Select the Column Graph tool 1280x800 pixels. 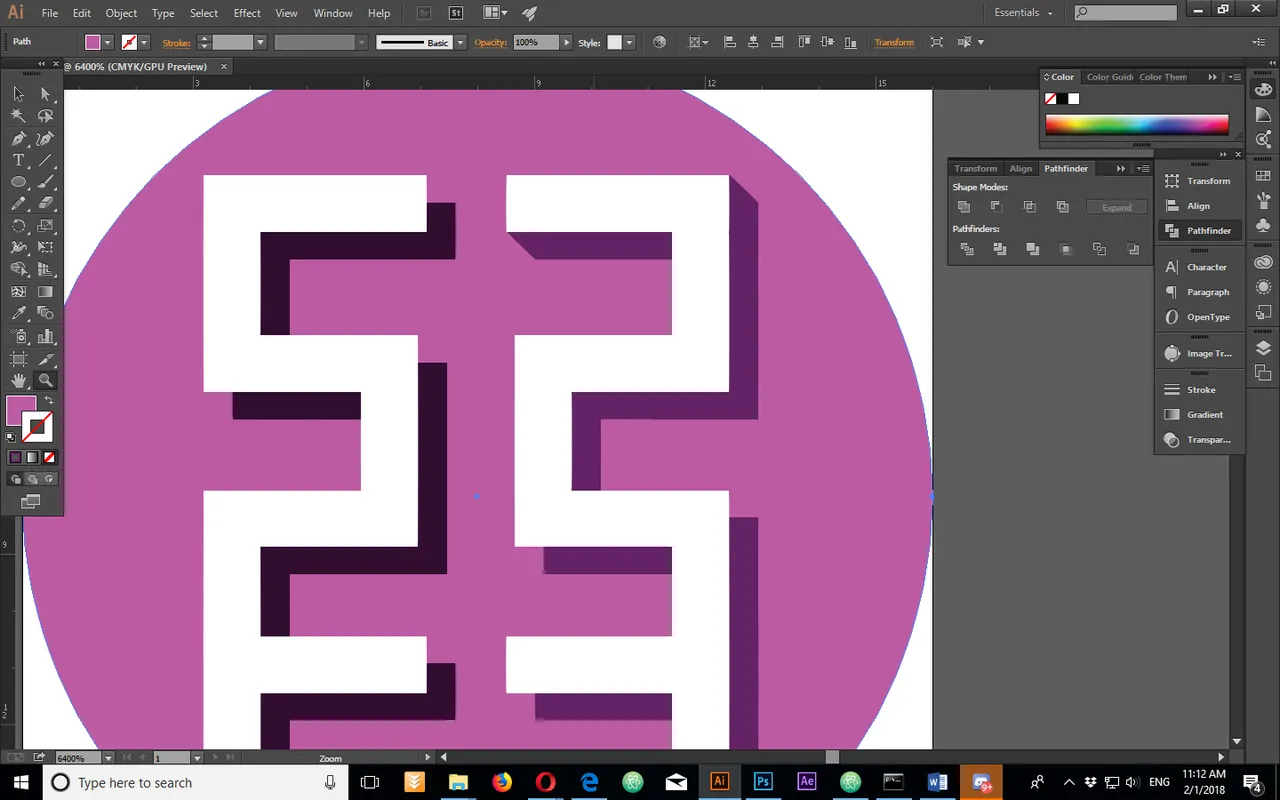pyautogui.click(x=45, y=336)
